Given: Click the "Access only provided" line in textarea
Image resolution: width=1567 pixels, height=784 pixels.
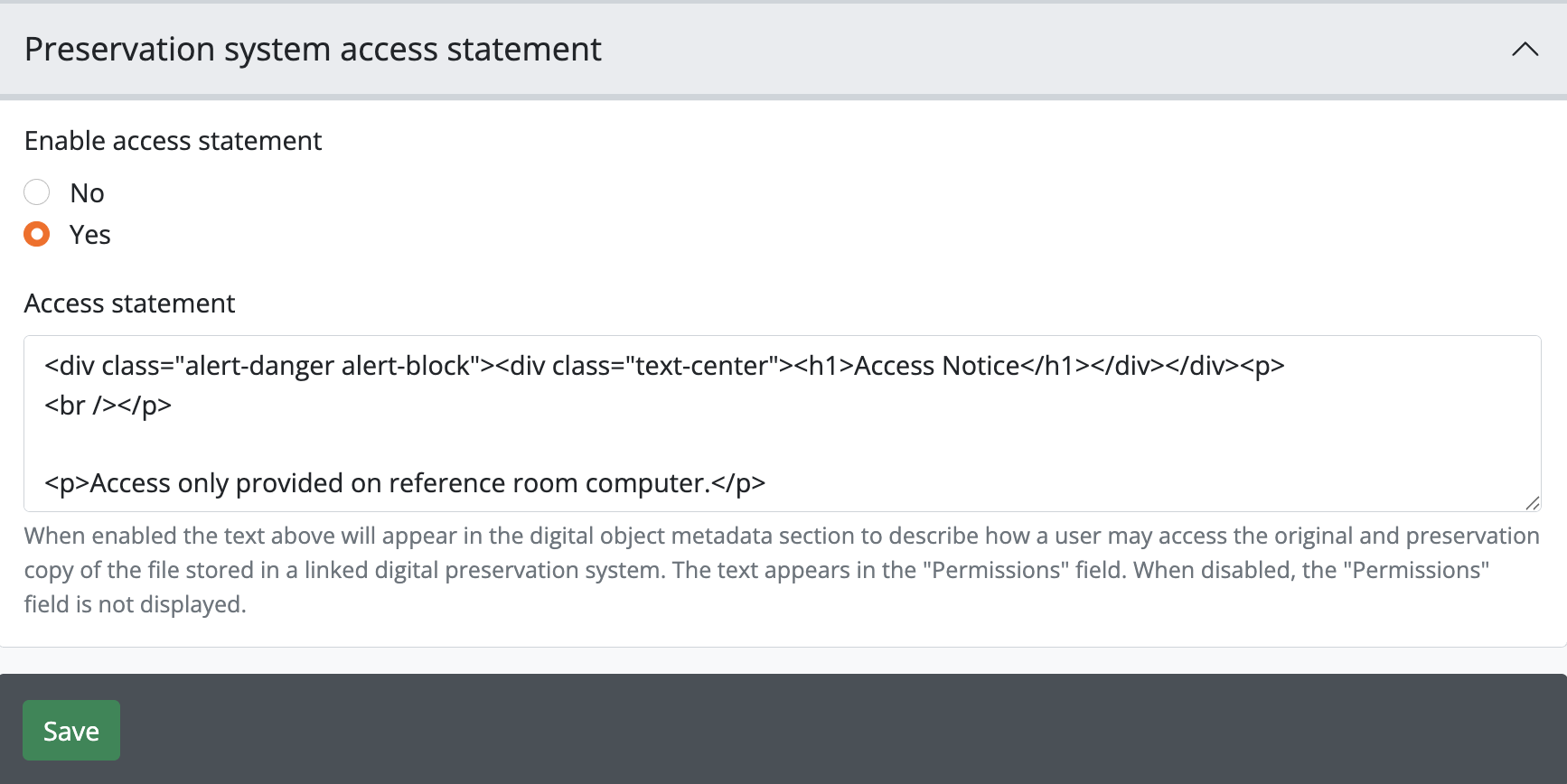Looking at the screenshot, I should 404,483.
